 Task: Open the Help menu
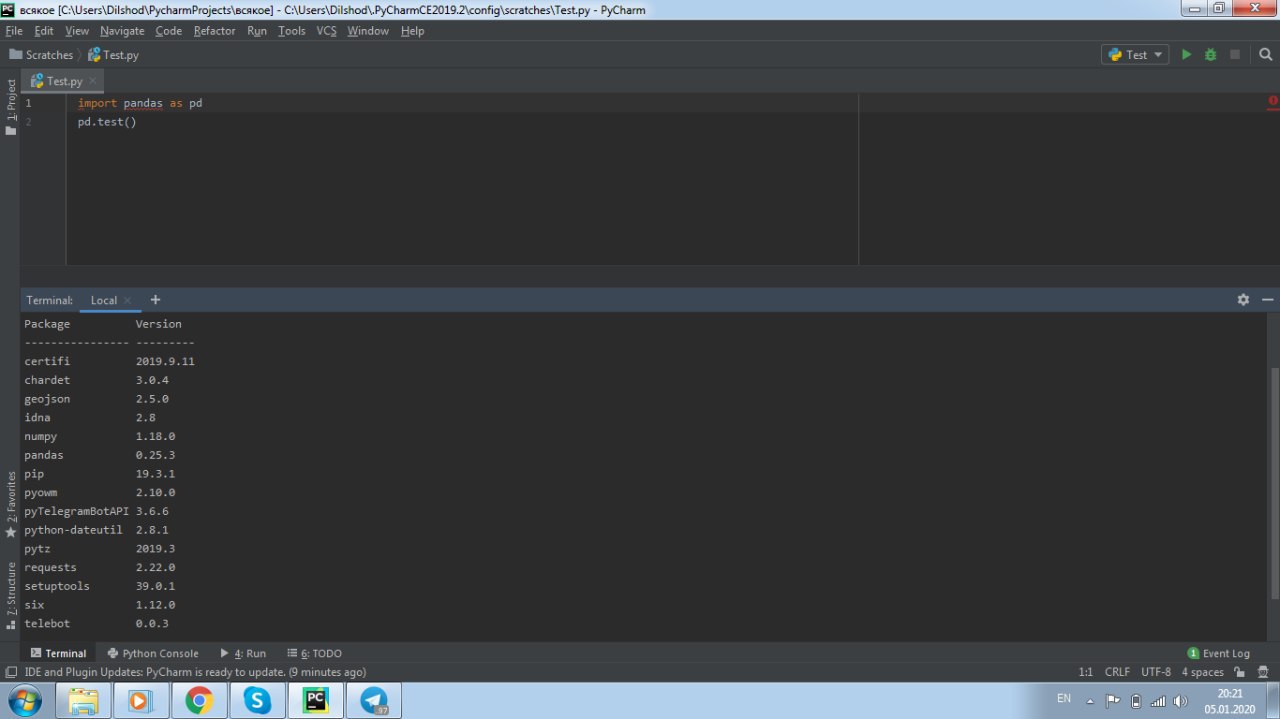[x=412, y=31]
